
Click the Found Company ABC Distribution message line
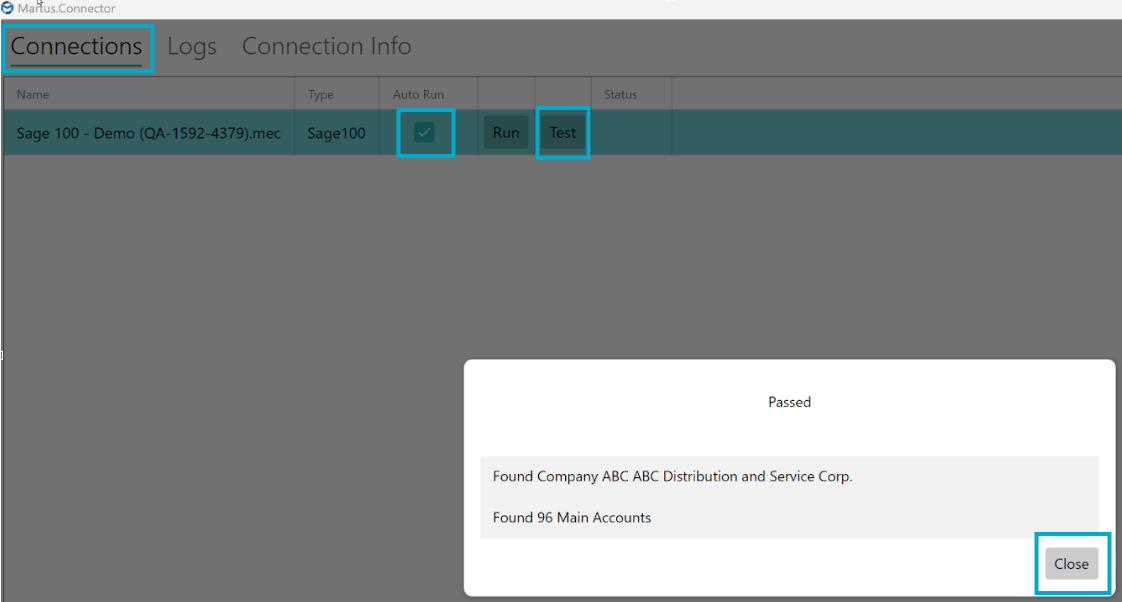pos(673,477)
